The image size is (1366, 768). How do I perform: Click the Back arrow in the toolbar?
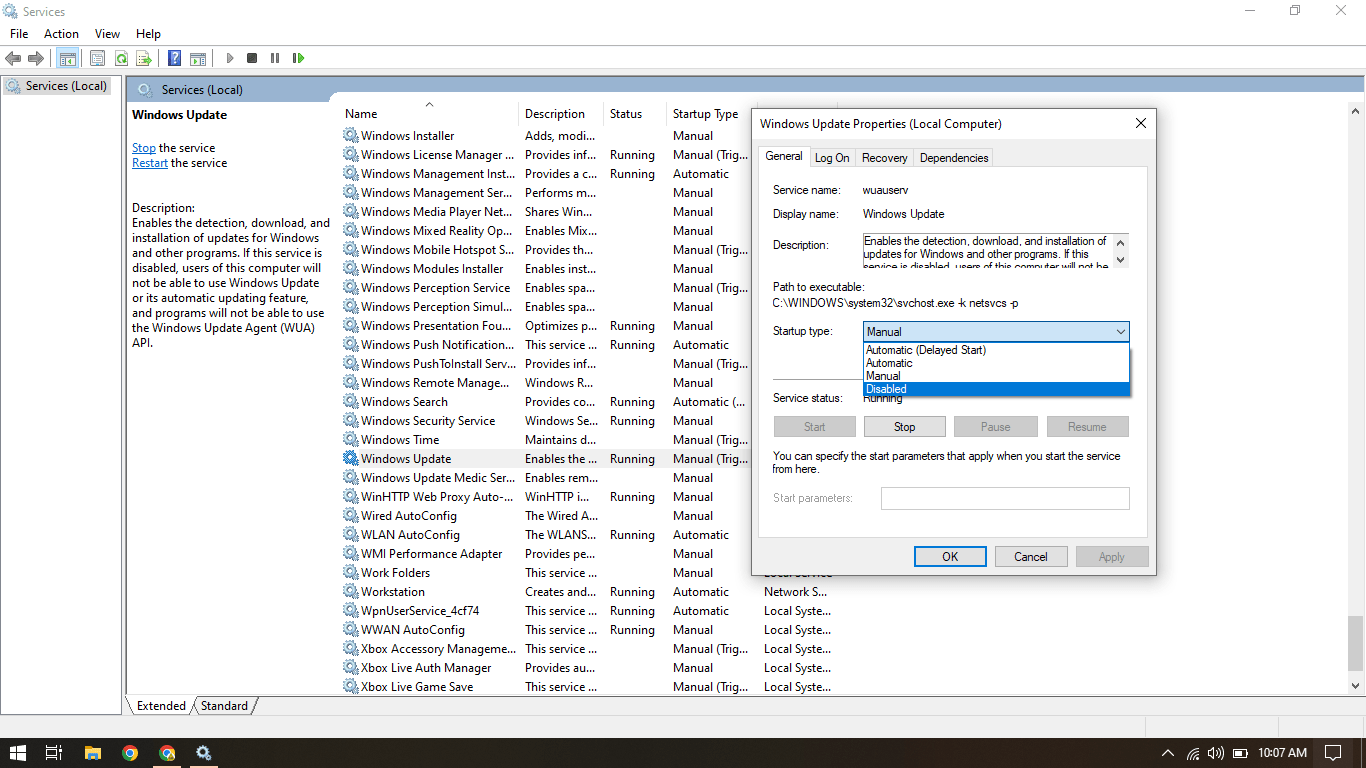point(13,59)
